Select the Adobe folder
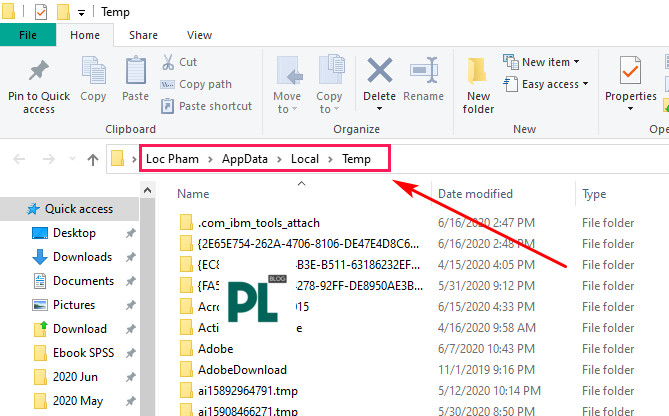The width and height of the screenshot is (669, 416). (215, 349)
